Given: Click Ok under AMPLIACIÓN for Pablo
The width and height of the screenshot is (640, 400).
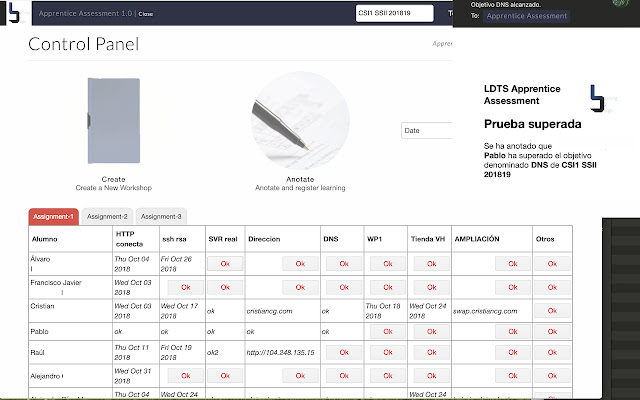Looking at the screenshot, I should (513, 331).
